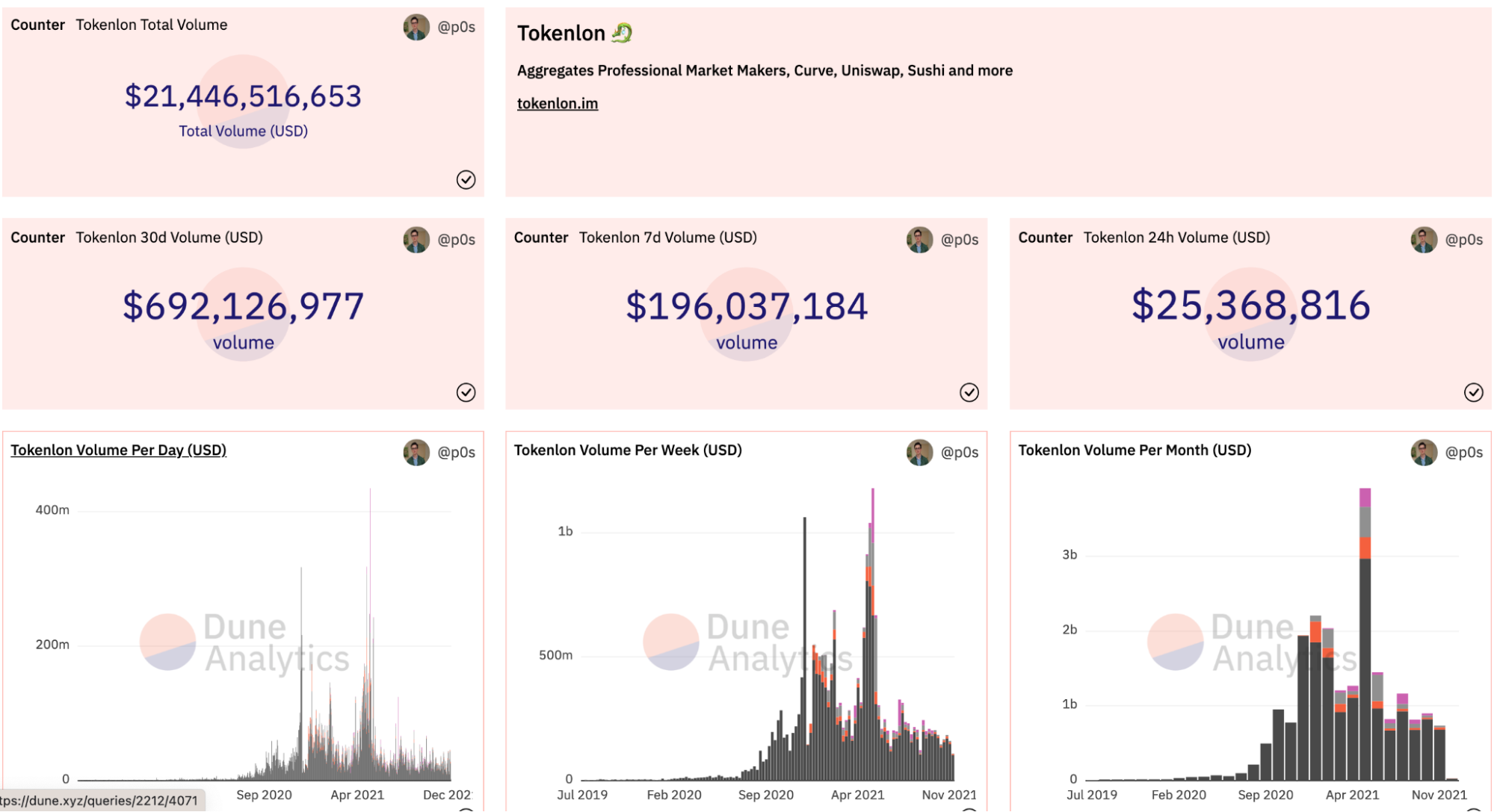Click the dragon emoji beside Tokenlon title

(622, 33)
